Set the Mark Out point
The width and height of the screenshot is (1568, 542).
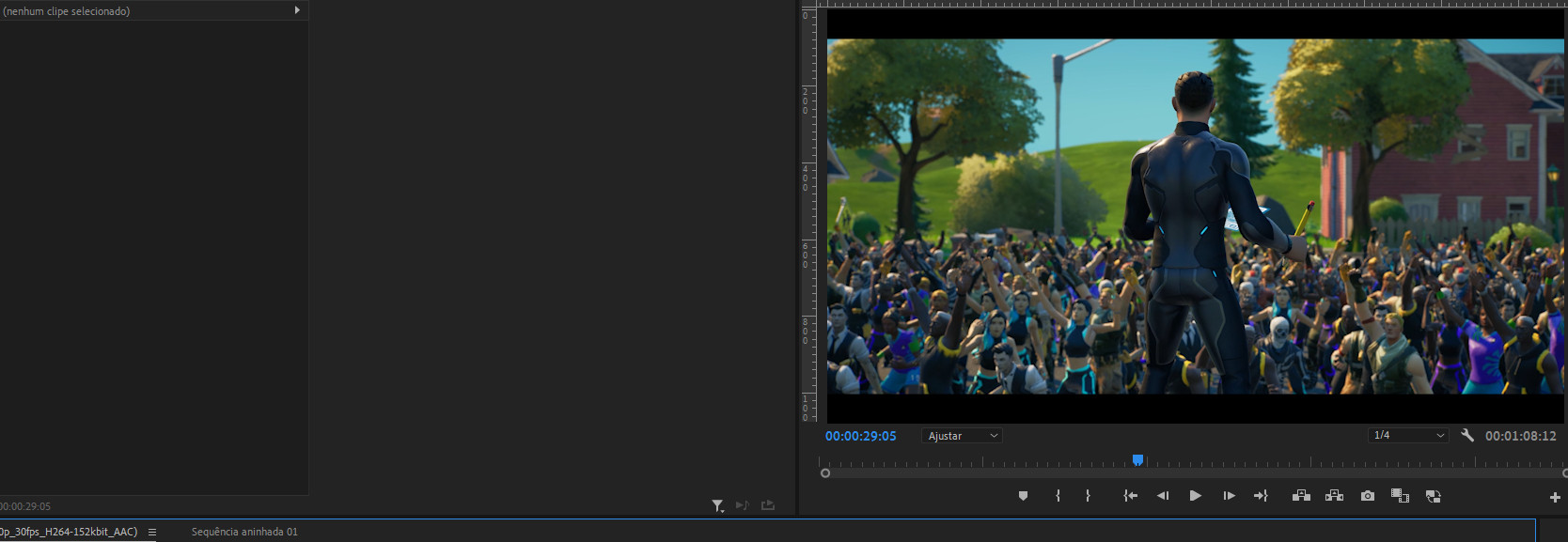pos(1088,496)
